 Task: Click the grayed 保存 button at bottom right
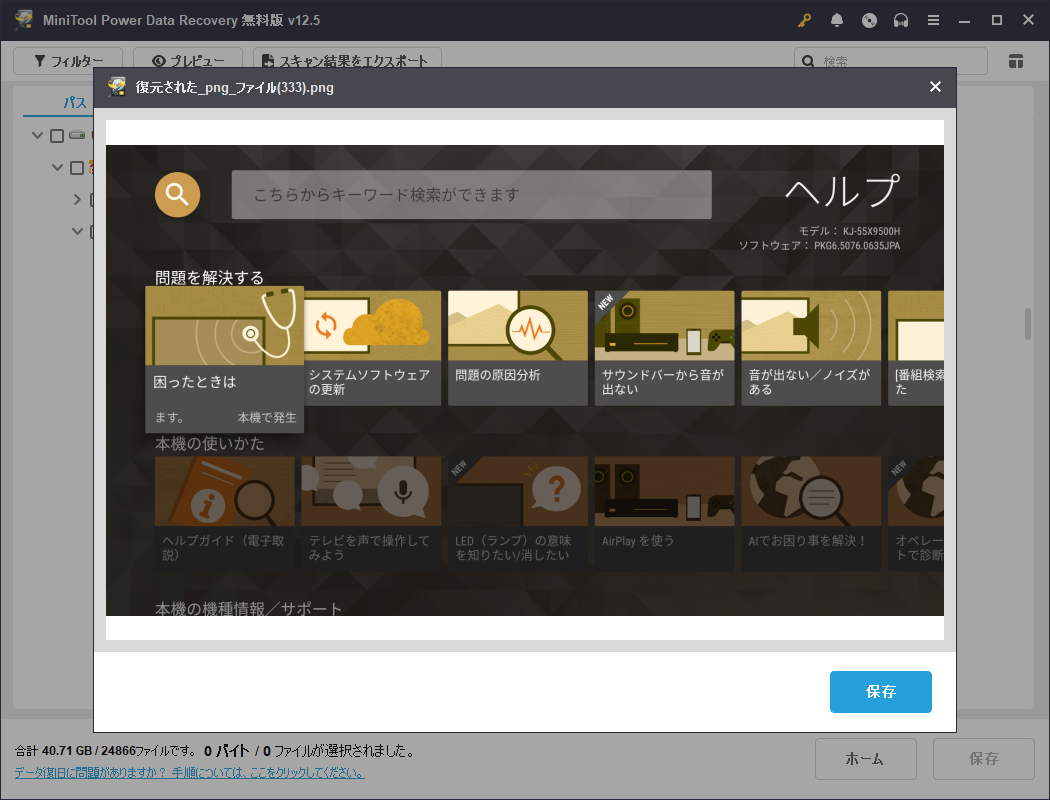pos(983,758)
